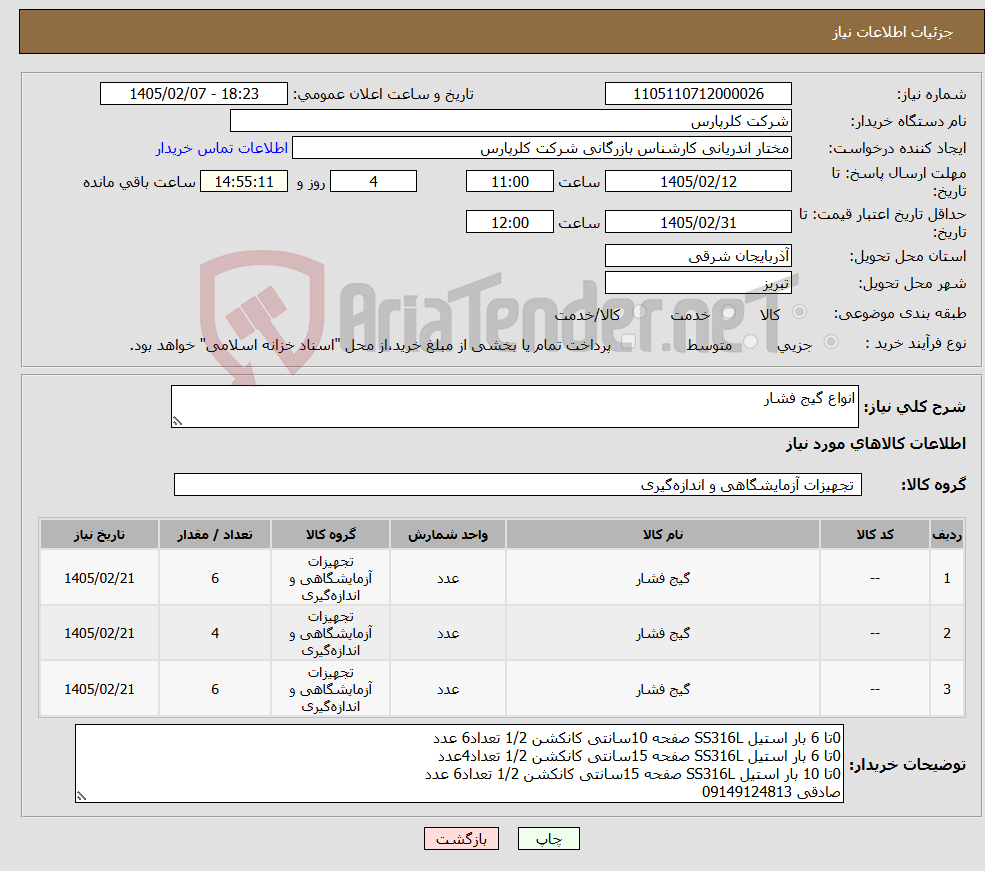Click the page header جزئیات اطلاعات نیاز
The width and height of the screenshot is (985, 871).
tap(893, 32)
